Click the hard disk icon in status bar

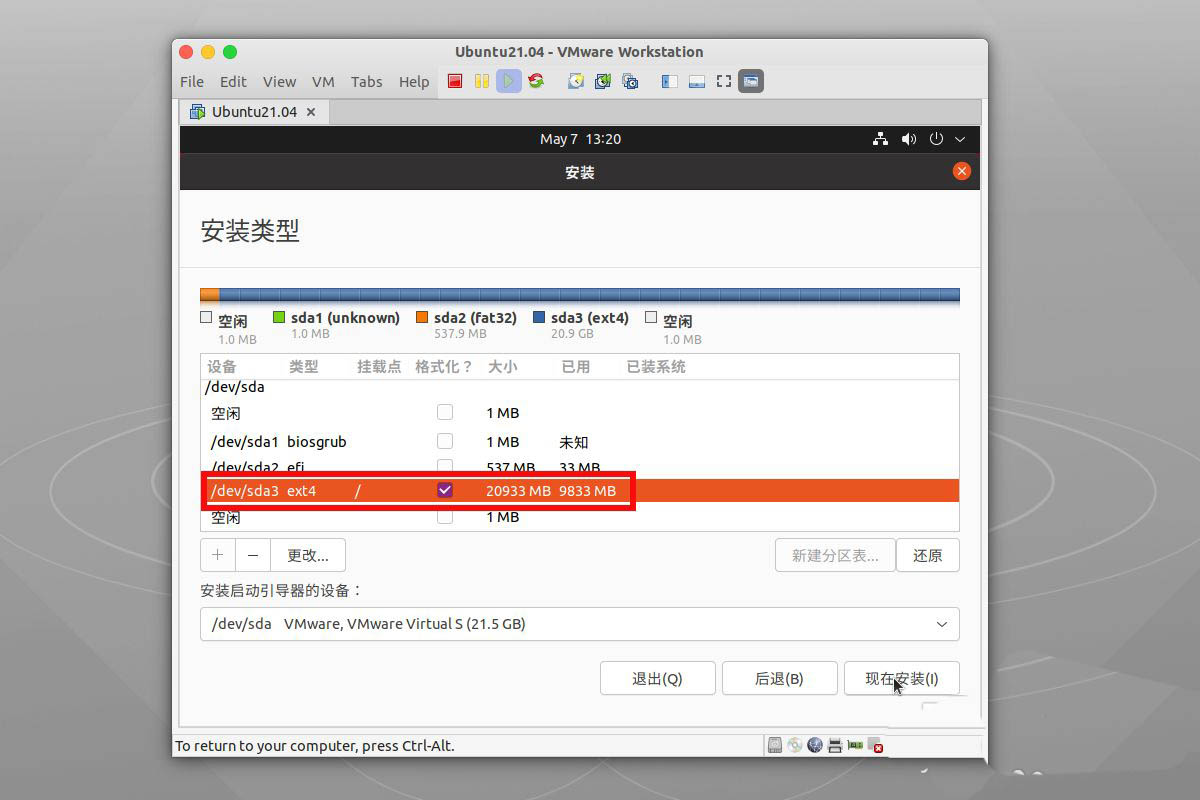click(x=775, y=745)
